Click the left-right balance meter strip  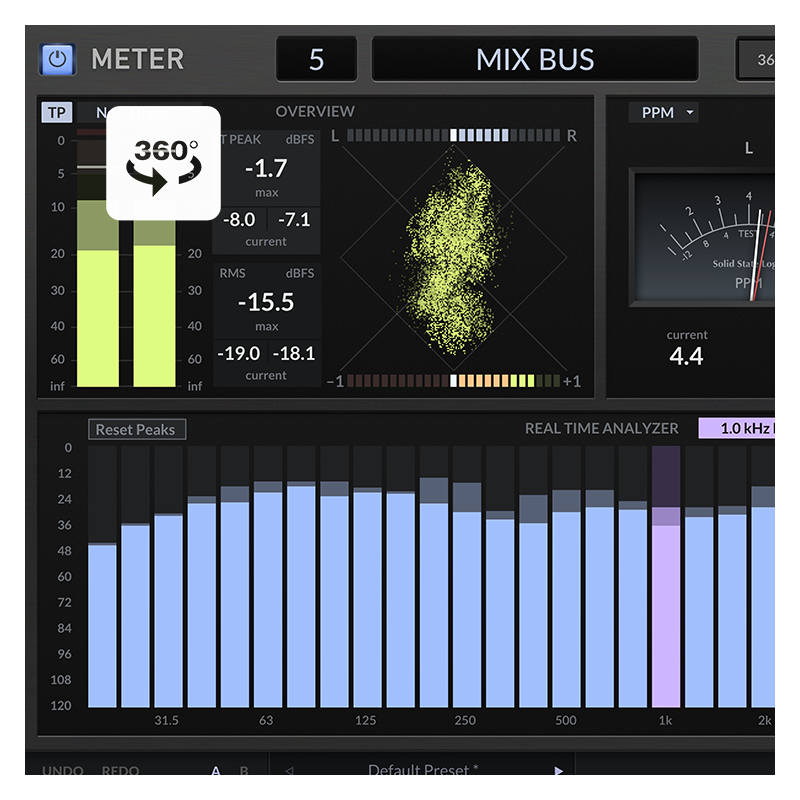pyautogui.click(x=453, y=135)
